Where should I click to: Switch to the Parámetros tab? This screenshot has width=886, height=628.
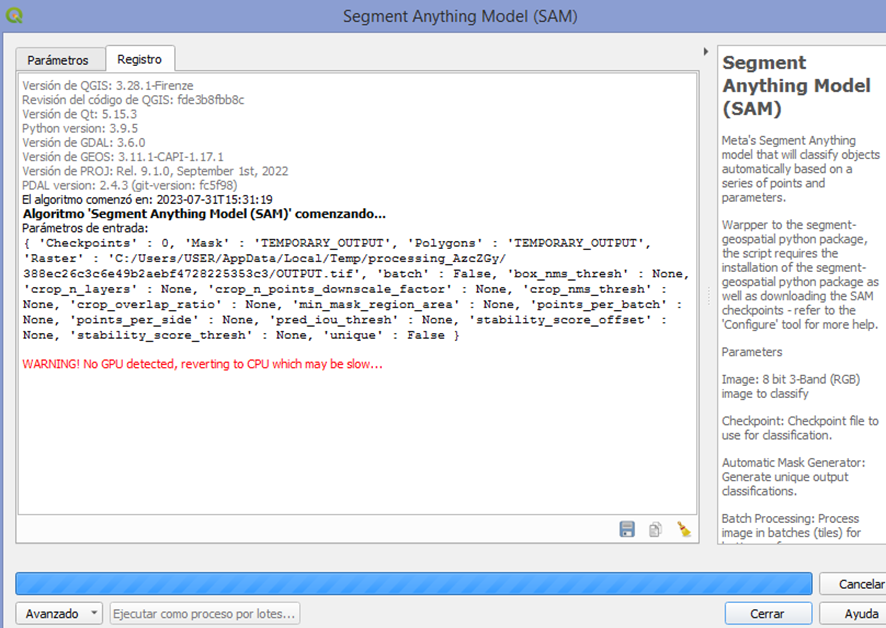[x=58, y=60]
